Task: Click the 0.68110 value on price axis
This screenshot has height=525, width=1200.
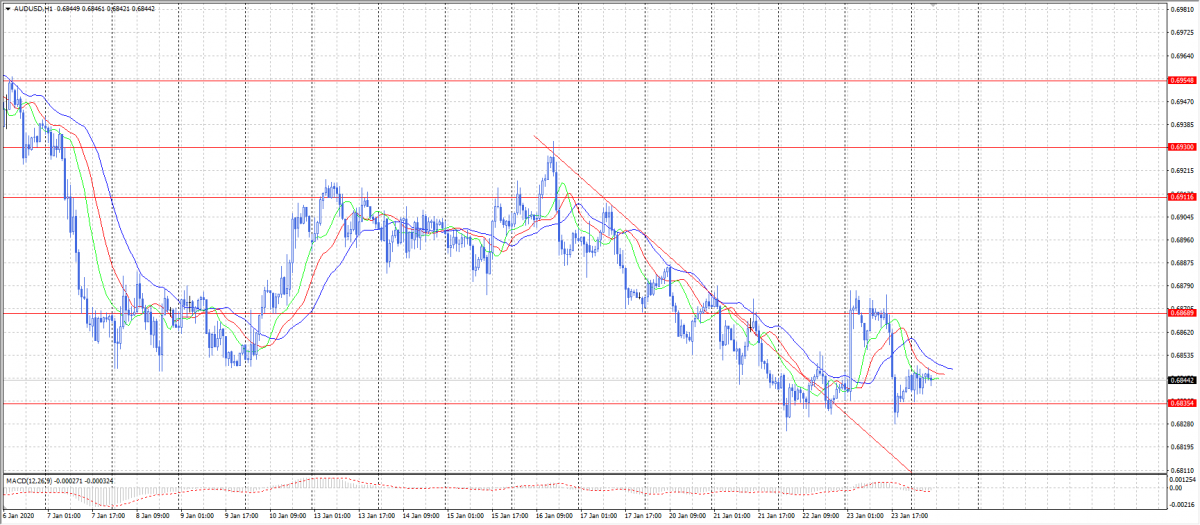Action: (1181, 470)
